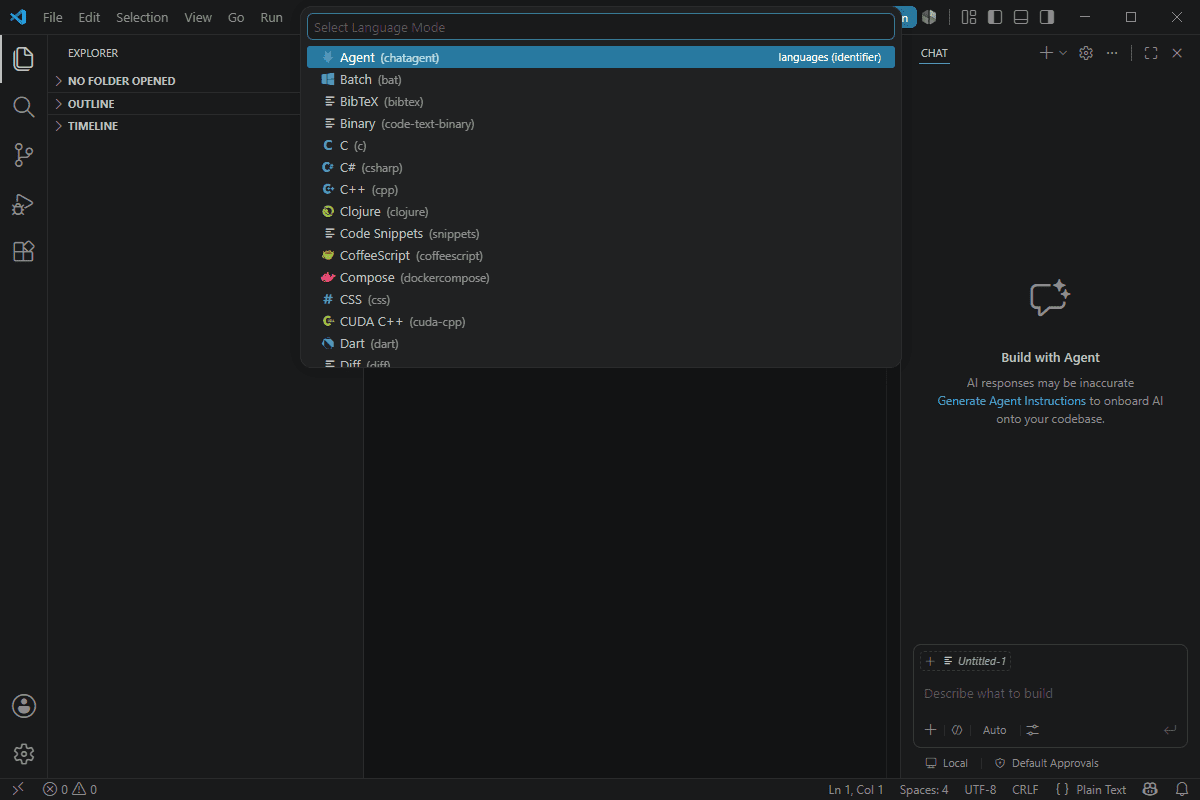Select C# (csharp) language mode
This screenshot has width=1200, height=800.
coord(601,167)
